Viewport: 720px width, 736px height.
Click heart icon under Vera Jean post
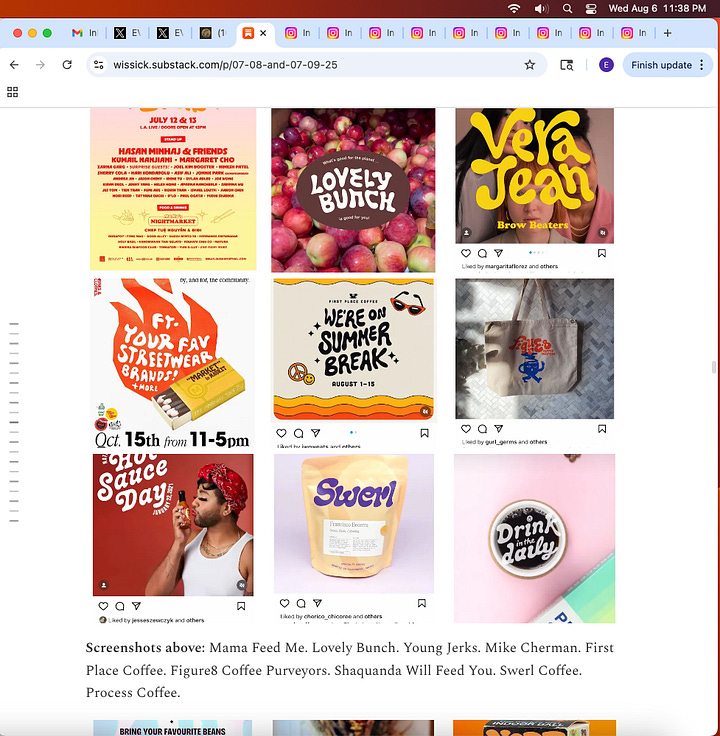click(x=466, y=253)
